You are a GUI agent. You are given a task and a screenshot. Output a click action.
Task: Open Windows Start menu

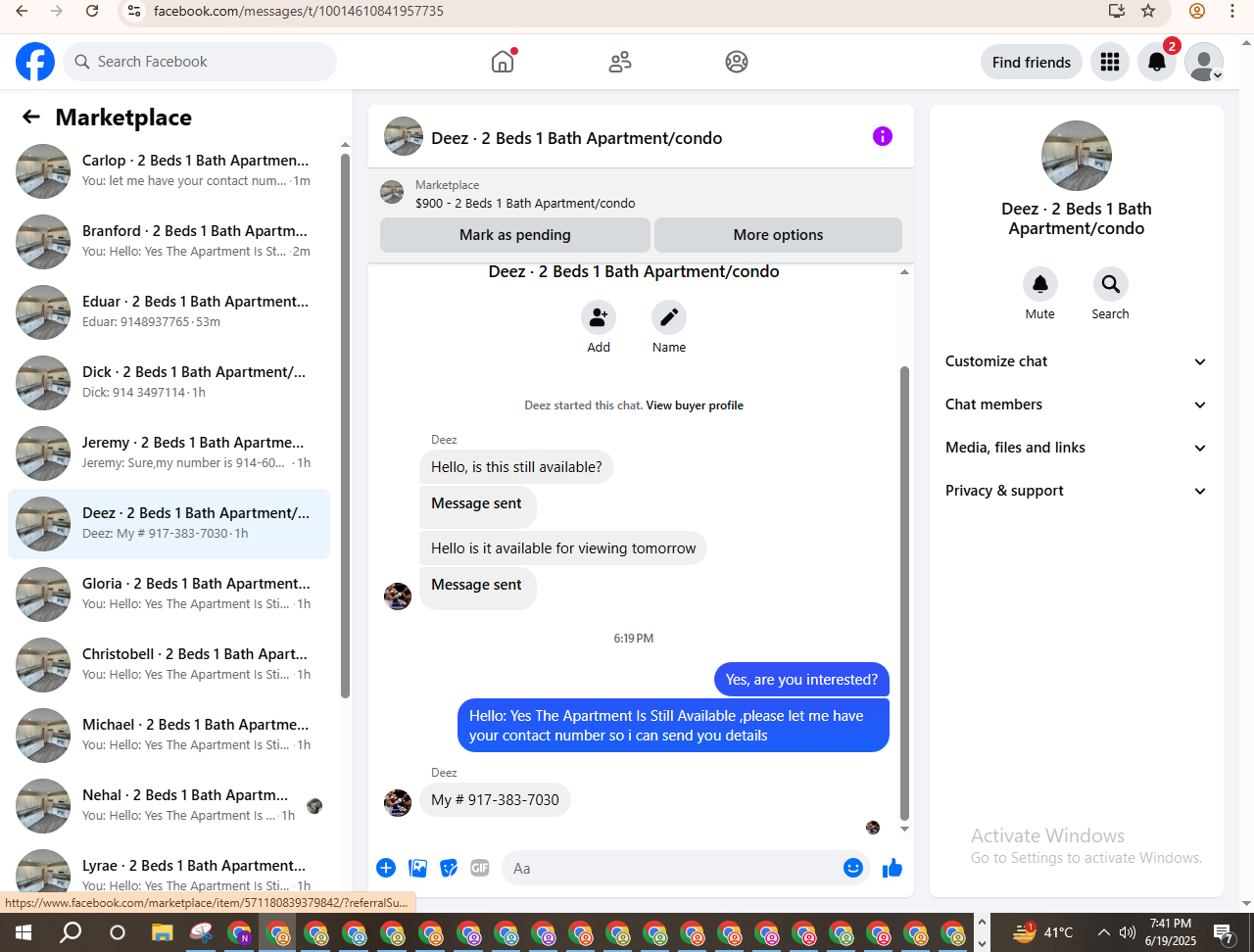point(22,932)
